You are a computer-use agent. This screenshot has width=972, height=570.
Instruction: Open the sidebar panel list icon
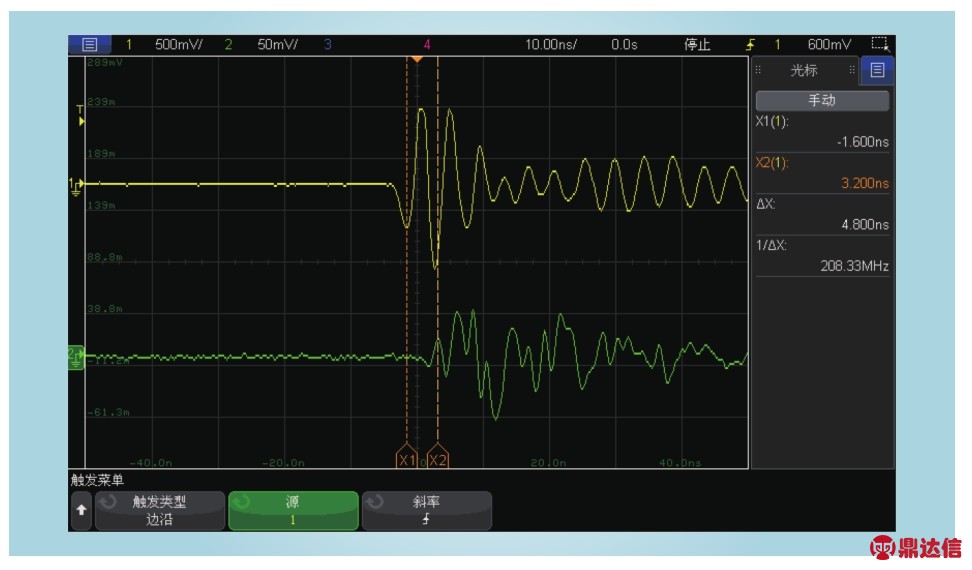[x=877, y=70]
